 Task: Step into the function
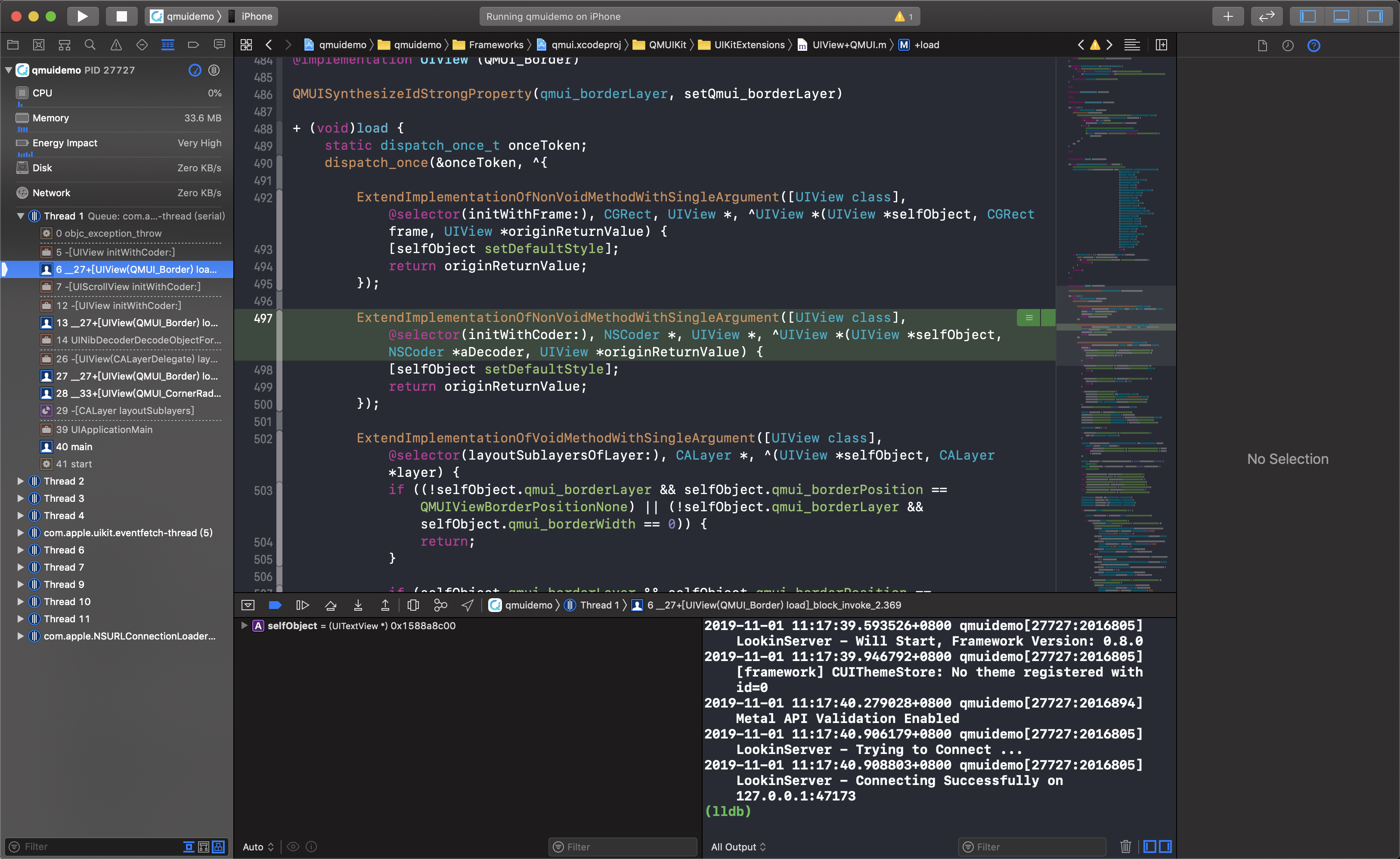point(358,605)
